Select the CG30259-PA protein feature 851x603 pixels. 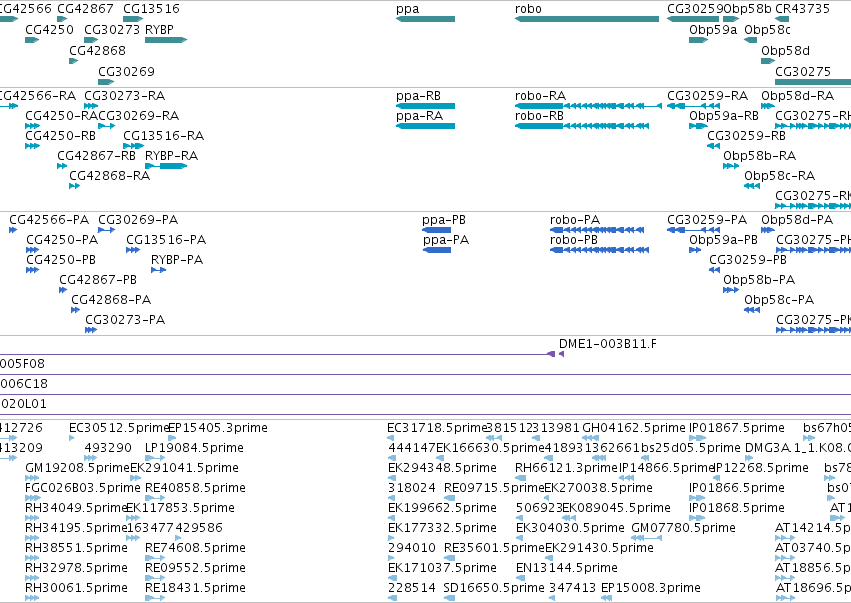[x=694, y=230]
